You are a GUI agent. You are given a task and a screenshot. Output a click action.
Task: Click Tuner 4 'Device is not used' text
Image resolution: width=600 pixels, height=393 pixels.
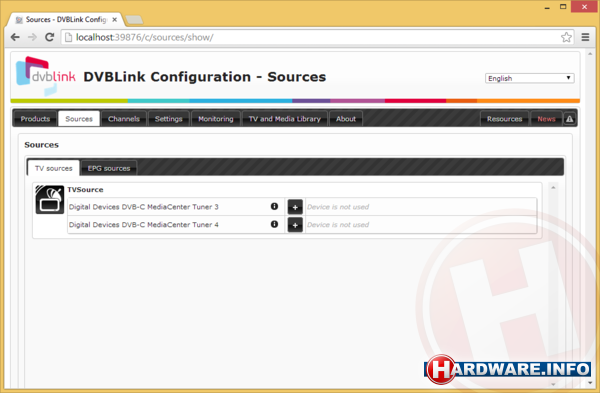tap(338, 225)
